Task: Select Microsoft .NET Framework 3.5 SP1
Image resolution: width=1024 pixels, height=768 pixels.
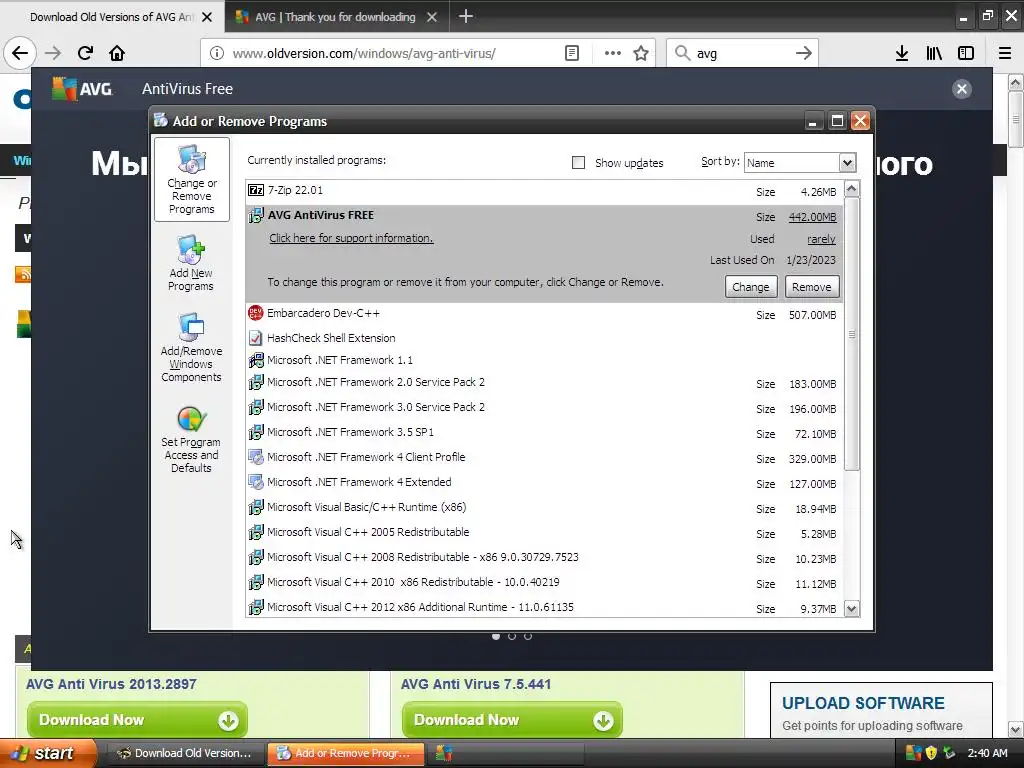Action: pos(544,433)
